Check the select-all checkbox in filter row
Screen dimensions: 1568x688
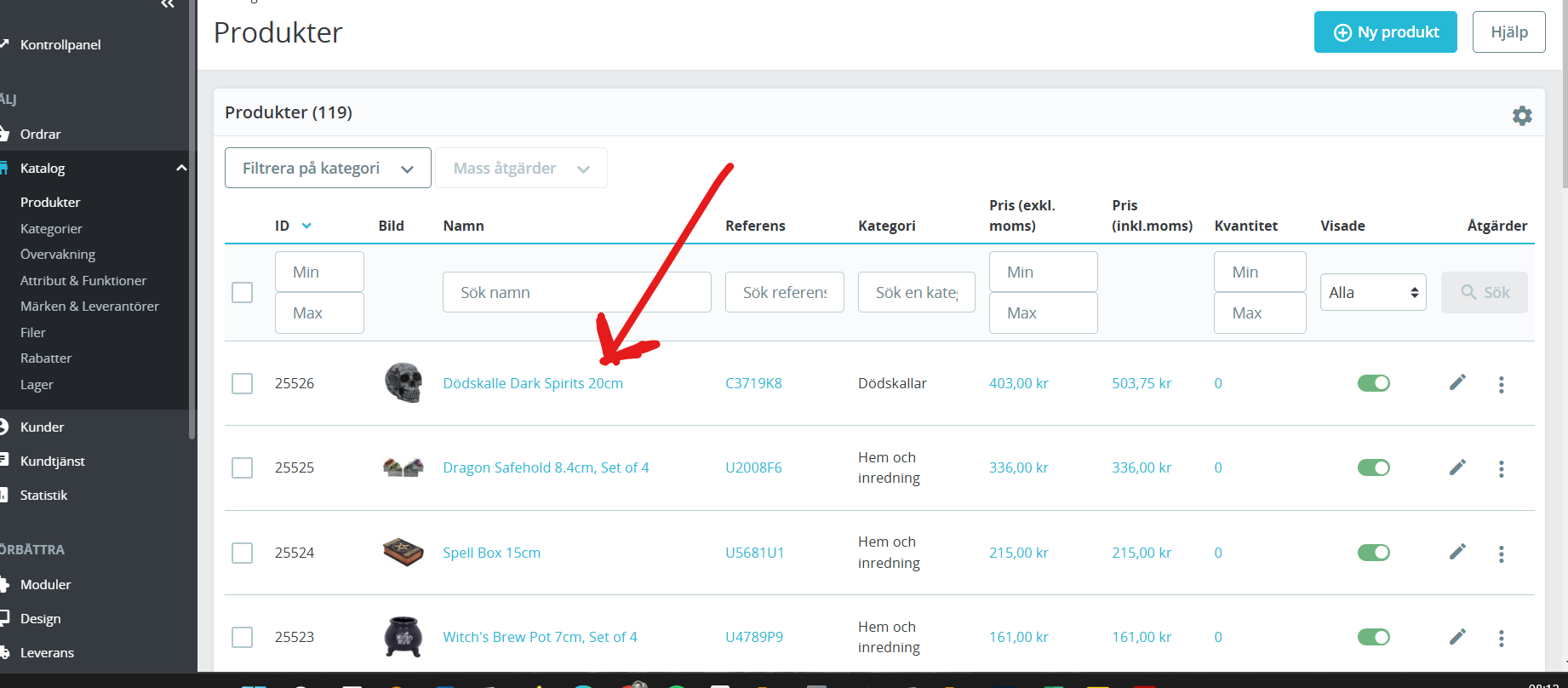243,293
